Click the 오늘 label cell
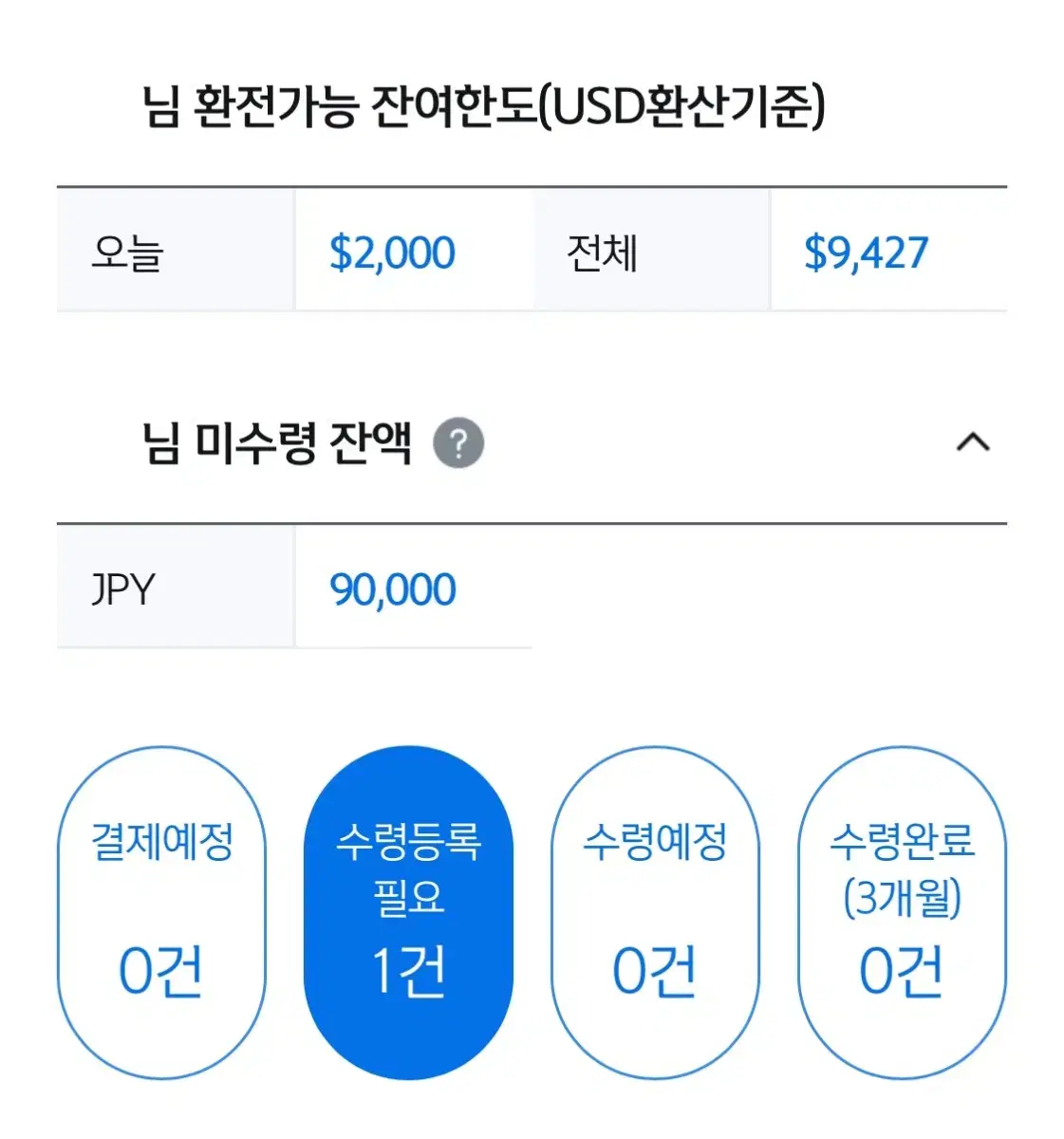This screenshot has height=1139, width=1064. click(x=176, y=250)
